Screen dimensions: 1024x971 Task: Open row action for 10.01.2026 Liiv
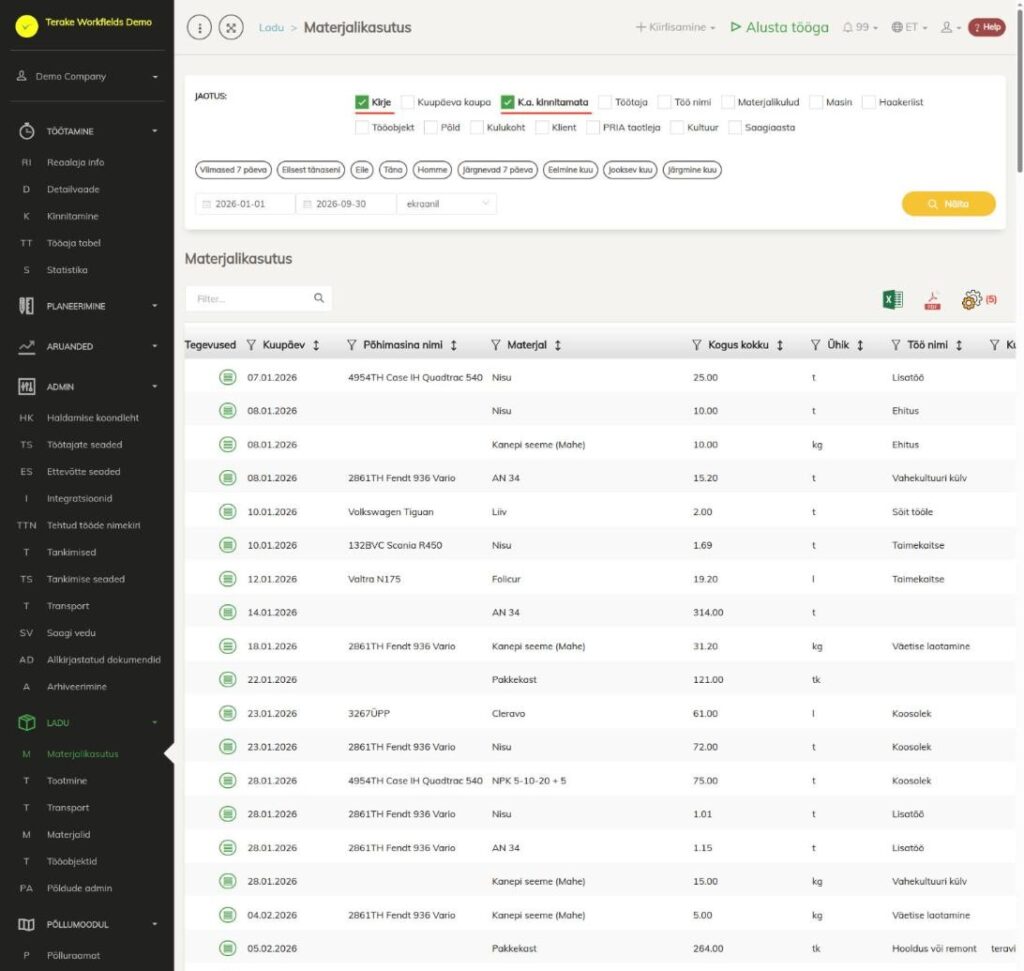[x=227, y=511]
